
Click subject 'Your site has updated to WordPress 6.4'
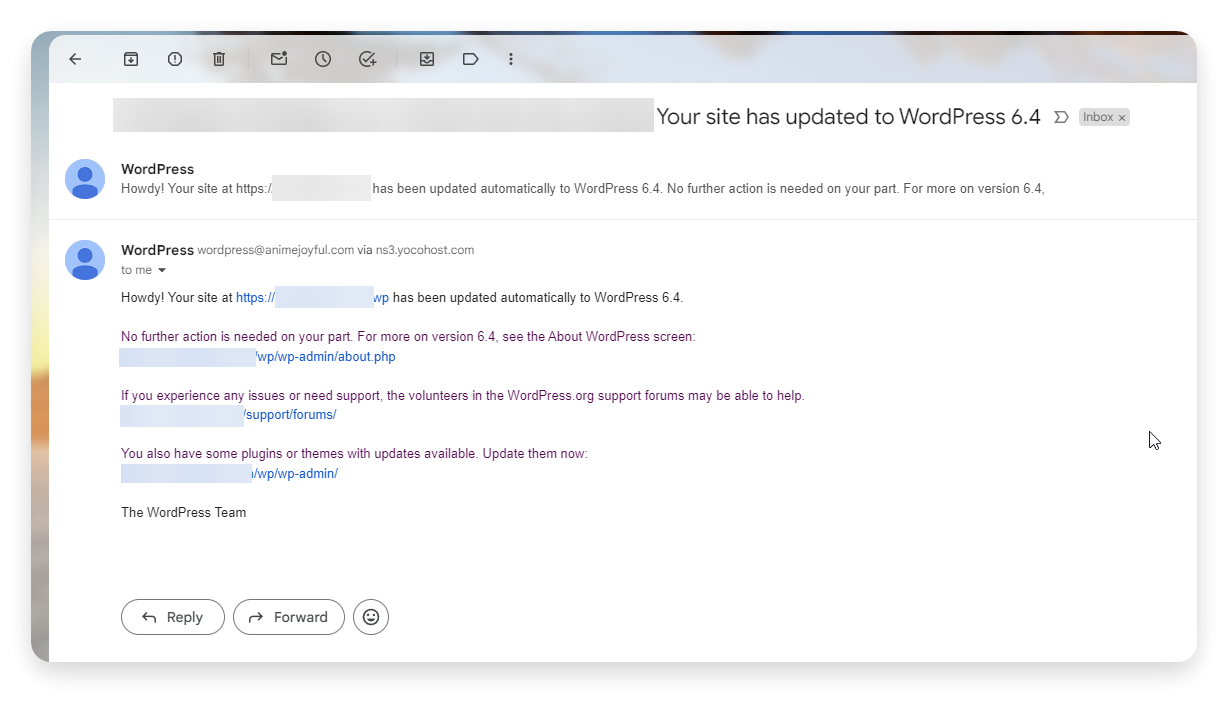[848, 117]
